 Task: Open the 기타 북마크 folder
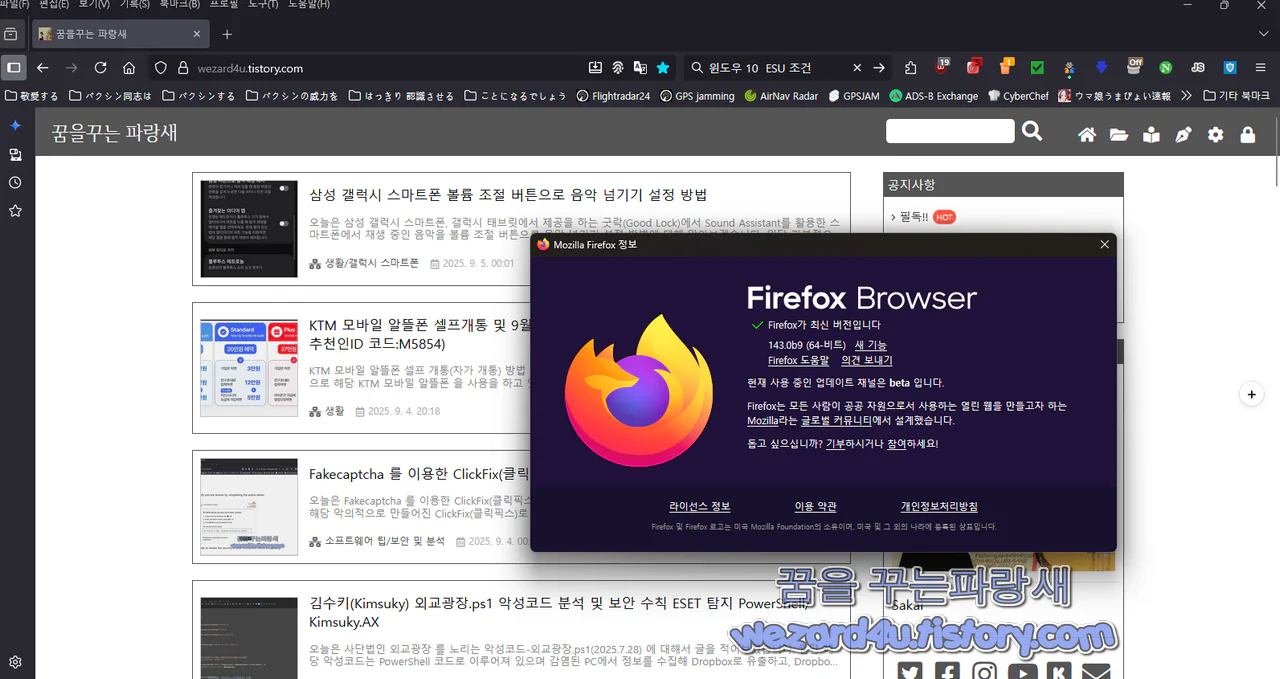[1237, 96]
